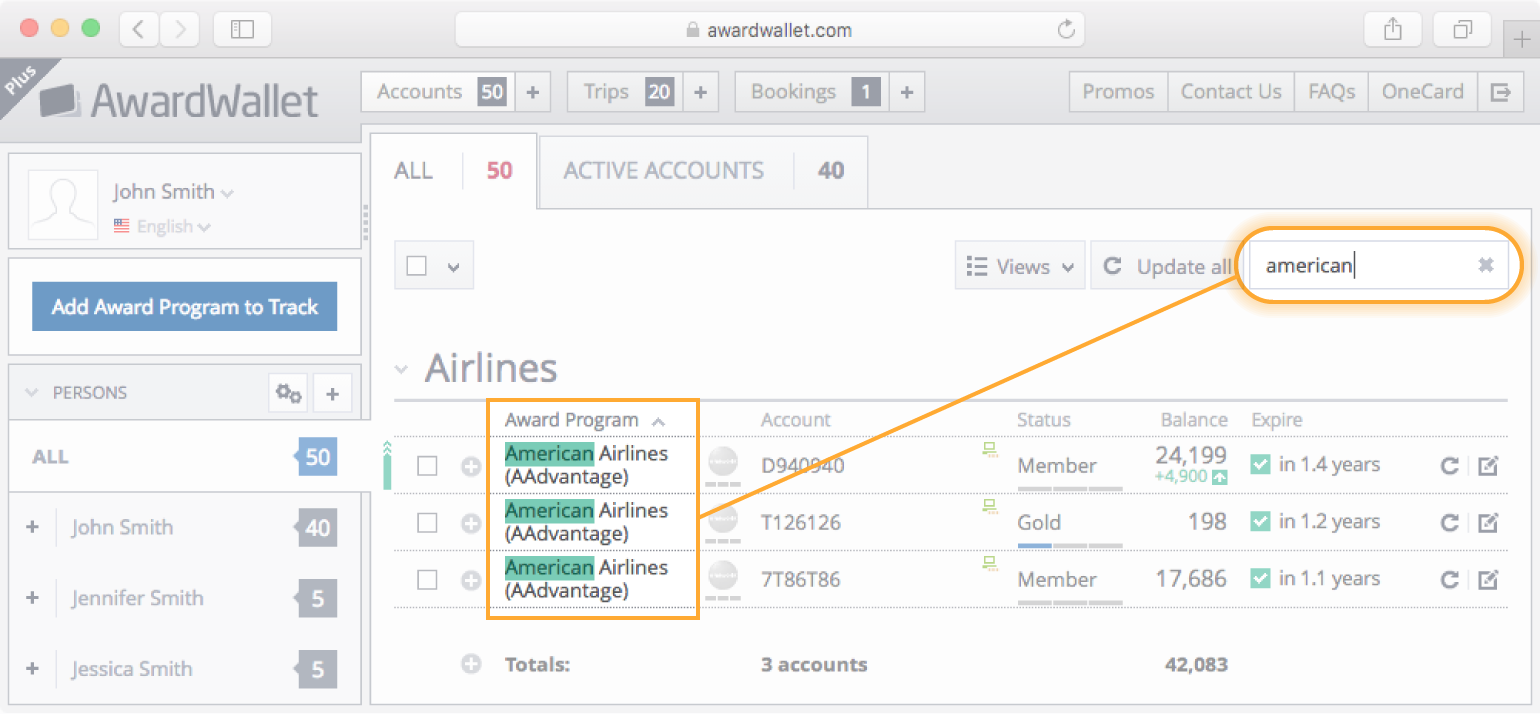
Task: Click the expiration check icon for 1.2 years
Action: point(1260,521)
